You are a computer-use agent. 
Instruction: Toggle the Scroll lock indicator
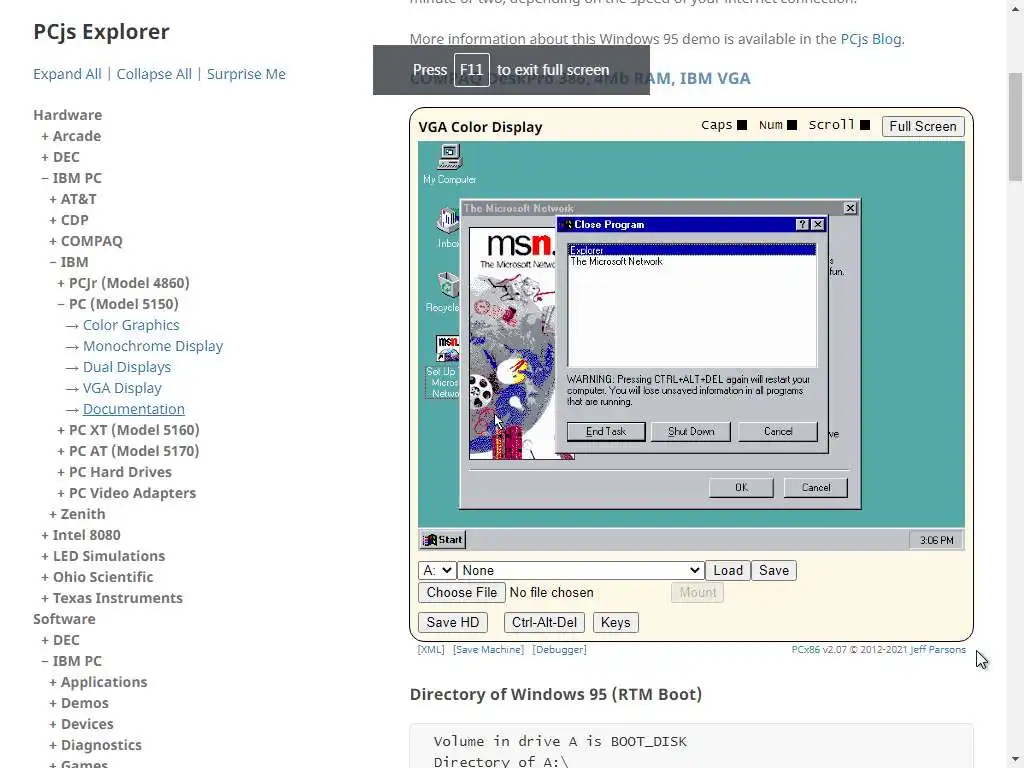click(865, 125)
